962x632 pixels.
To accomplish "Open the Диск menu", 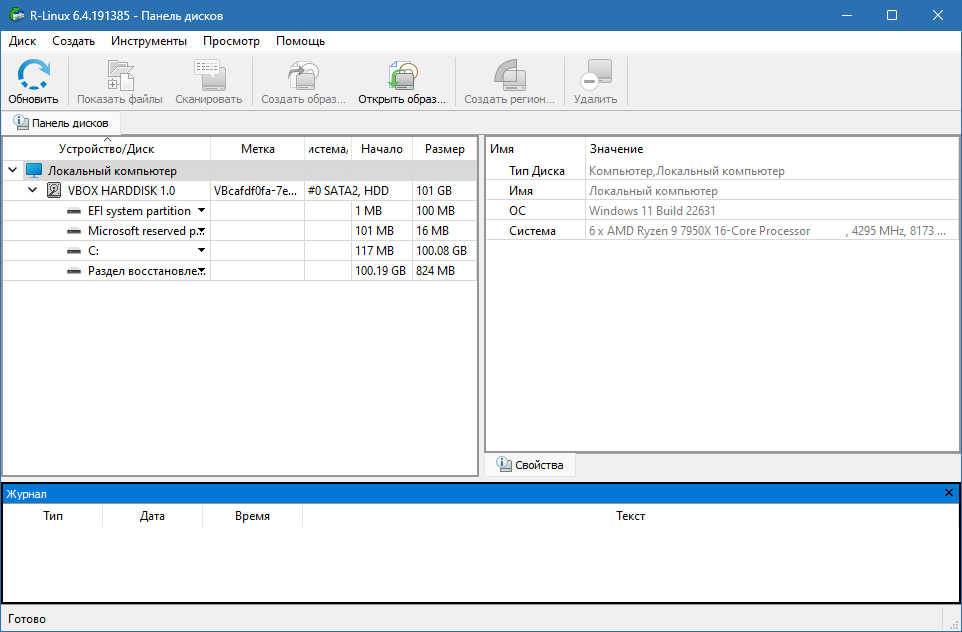I will (23, 41).
